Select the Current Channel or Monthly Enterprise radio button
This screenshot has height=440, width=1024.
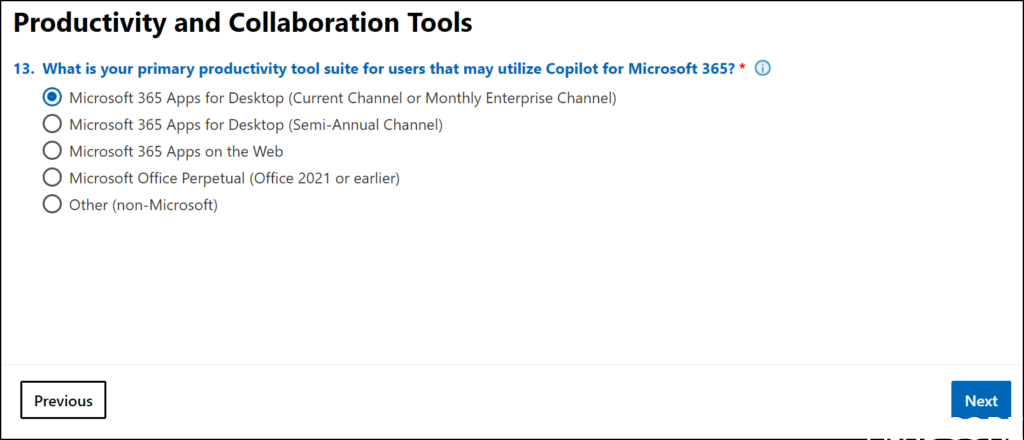[x=51, y=98]
